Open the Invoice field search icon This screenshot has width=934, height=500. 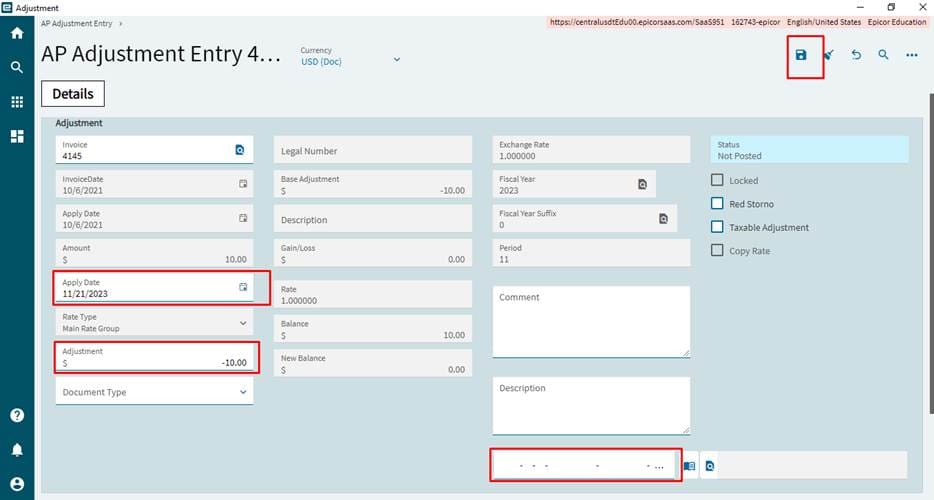click(x=239, y=150)
